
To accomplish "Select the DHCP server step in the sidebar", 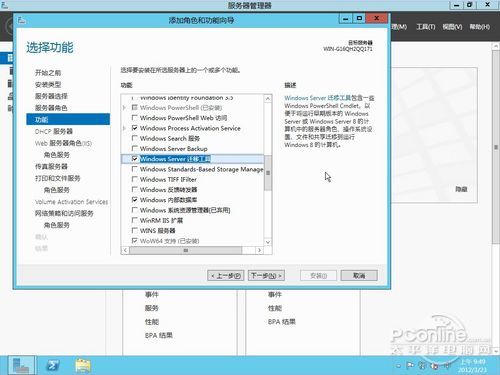I will 54,131.
